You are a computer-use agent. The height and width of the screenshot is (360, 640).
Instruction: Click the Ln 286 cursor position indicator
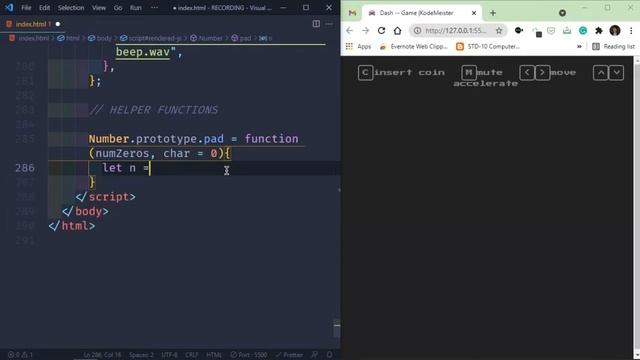tap(102, 355)
